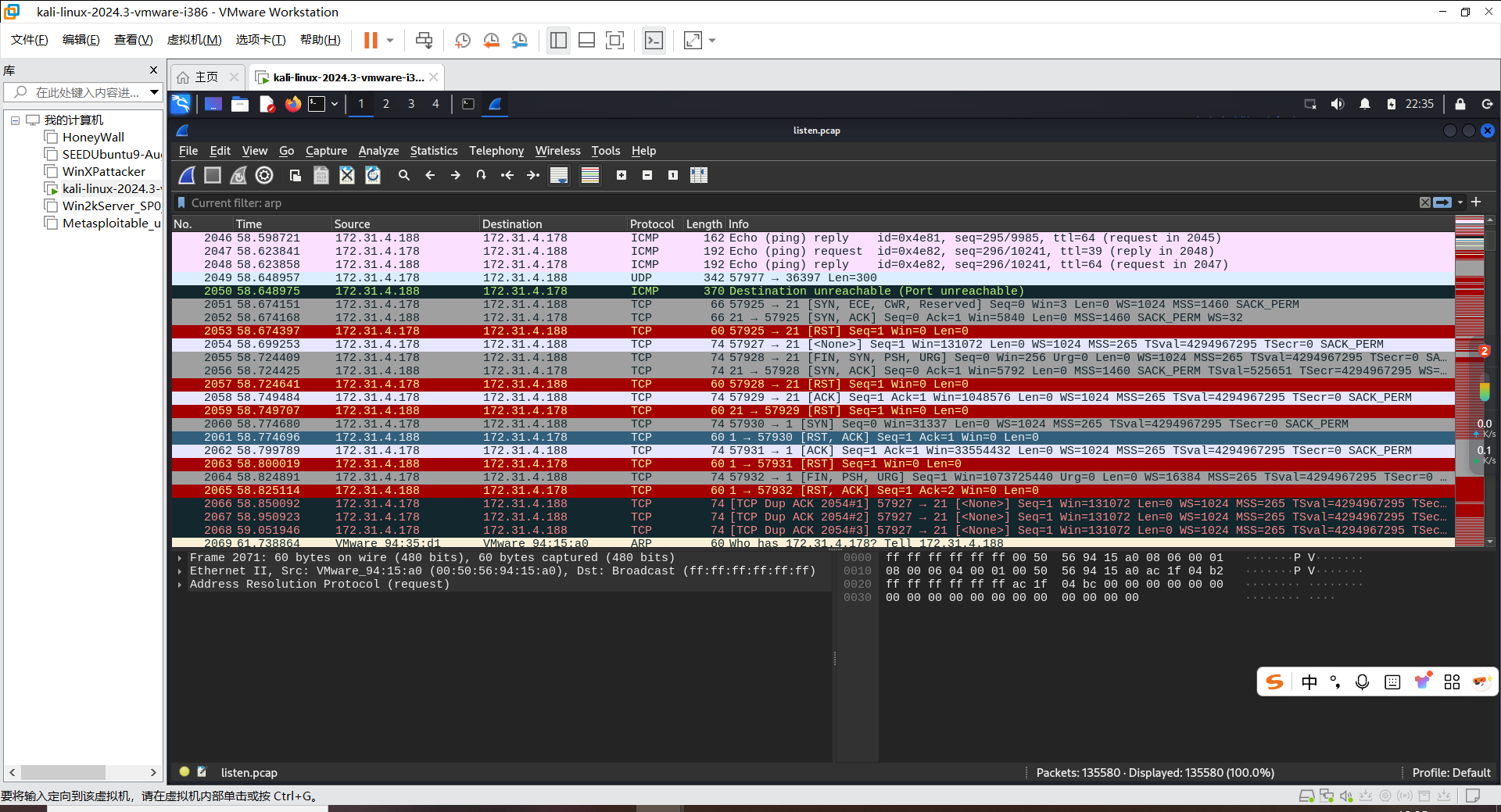Close the capture file icon
Screen dimensions: 1501x812
tap(347, 176)
